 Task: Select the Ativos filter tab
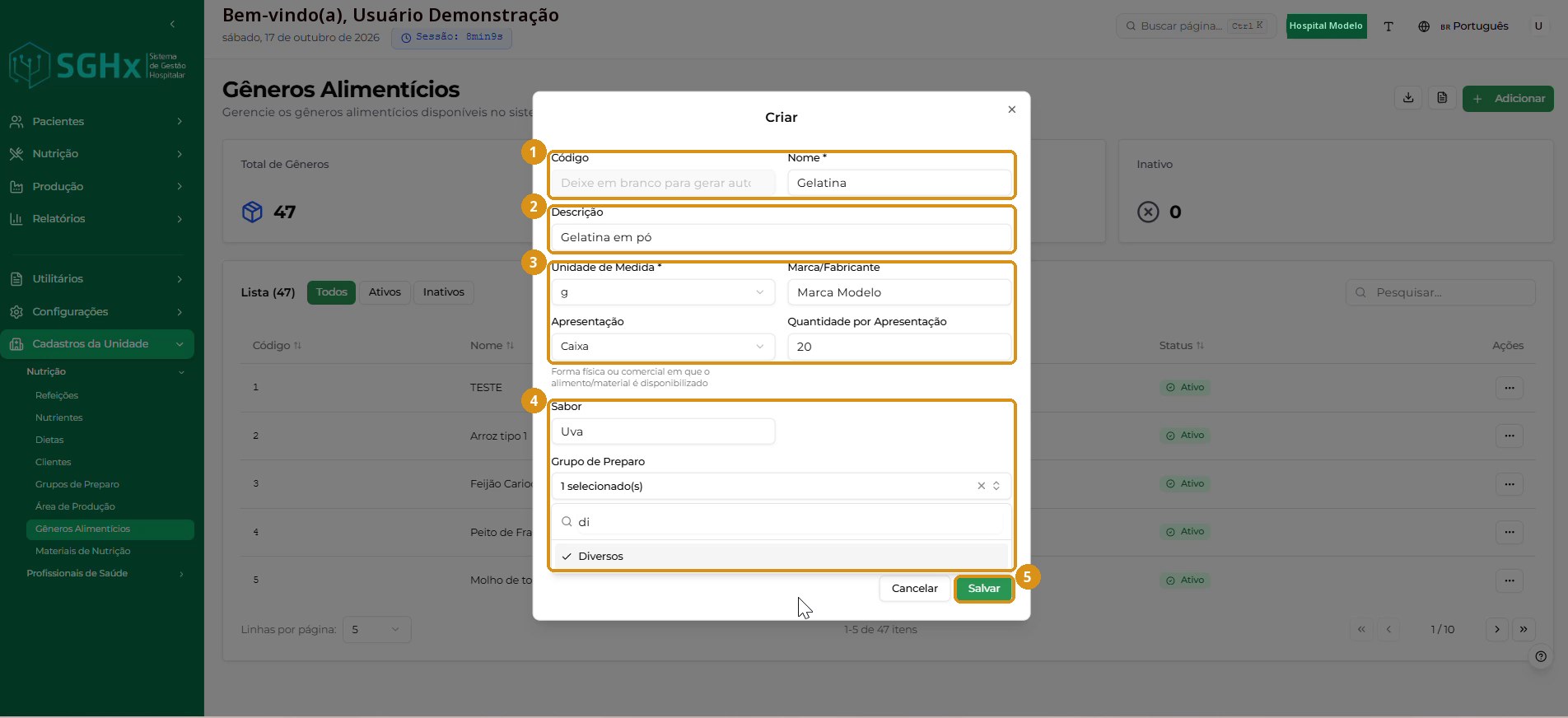pos(385,292)
